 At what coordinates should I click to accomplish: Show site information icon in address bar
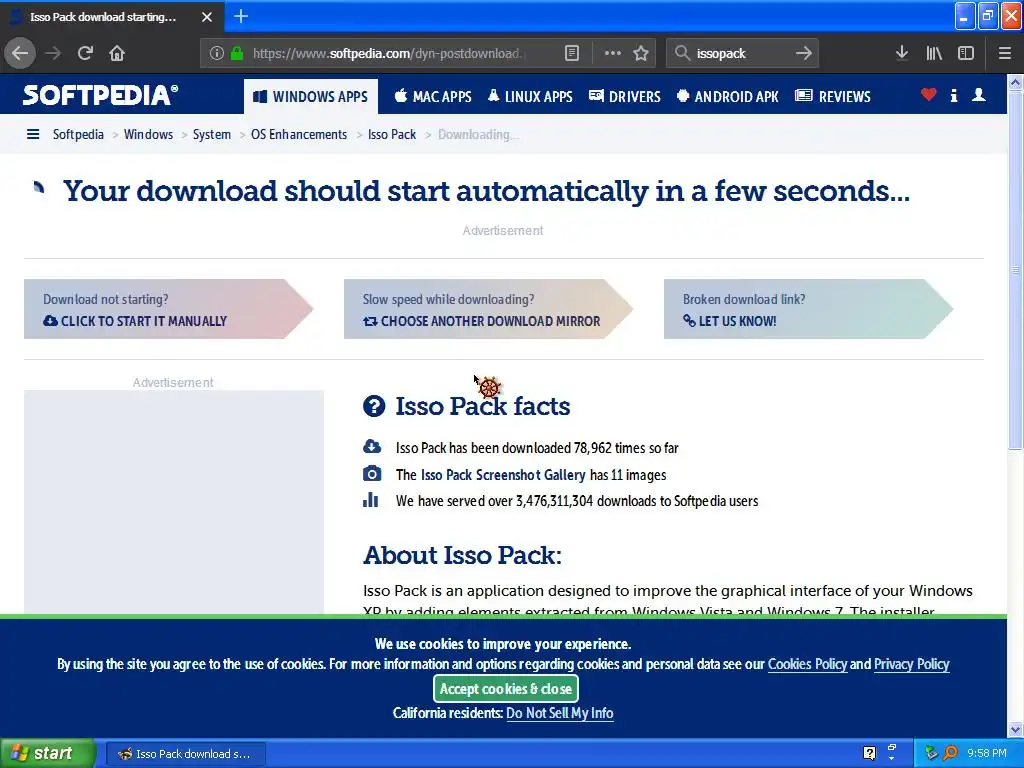pos(216,53)
